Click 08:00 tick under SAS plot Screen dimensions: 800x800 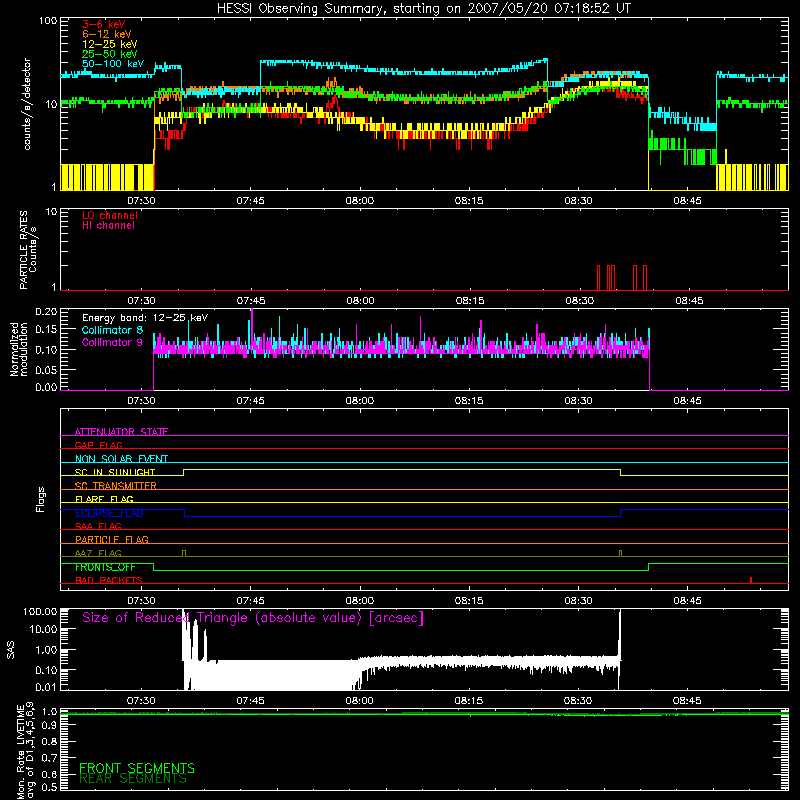[360, 700]
